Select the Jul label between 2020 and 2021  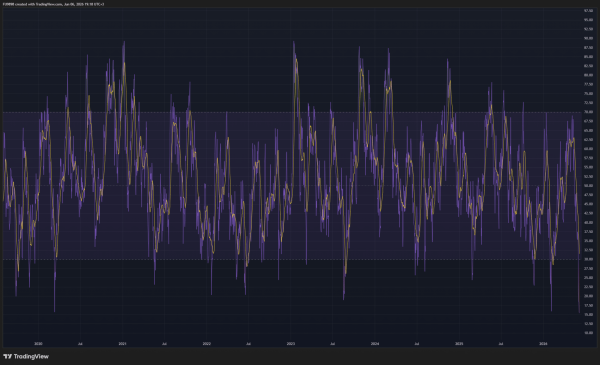[80, 344]
